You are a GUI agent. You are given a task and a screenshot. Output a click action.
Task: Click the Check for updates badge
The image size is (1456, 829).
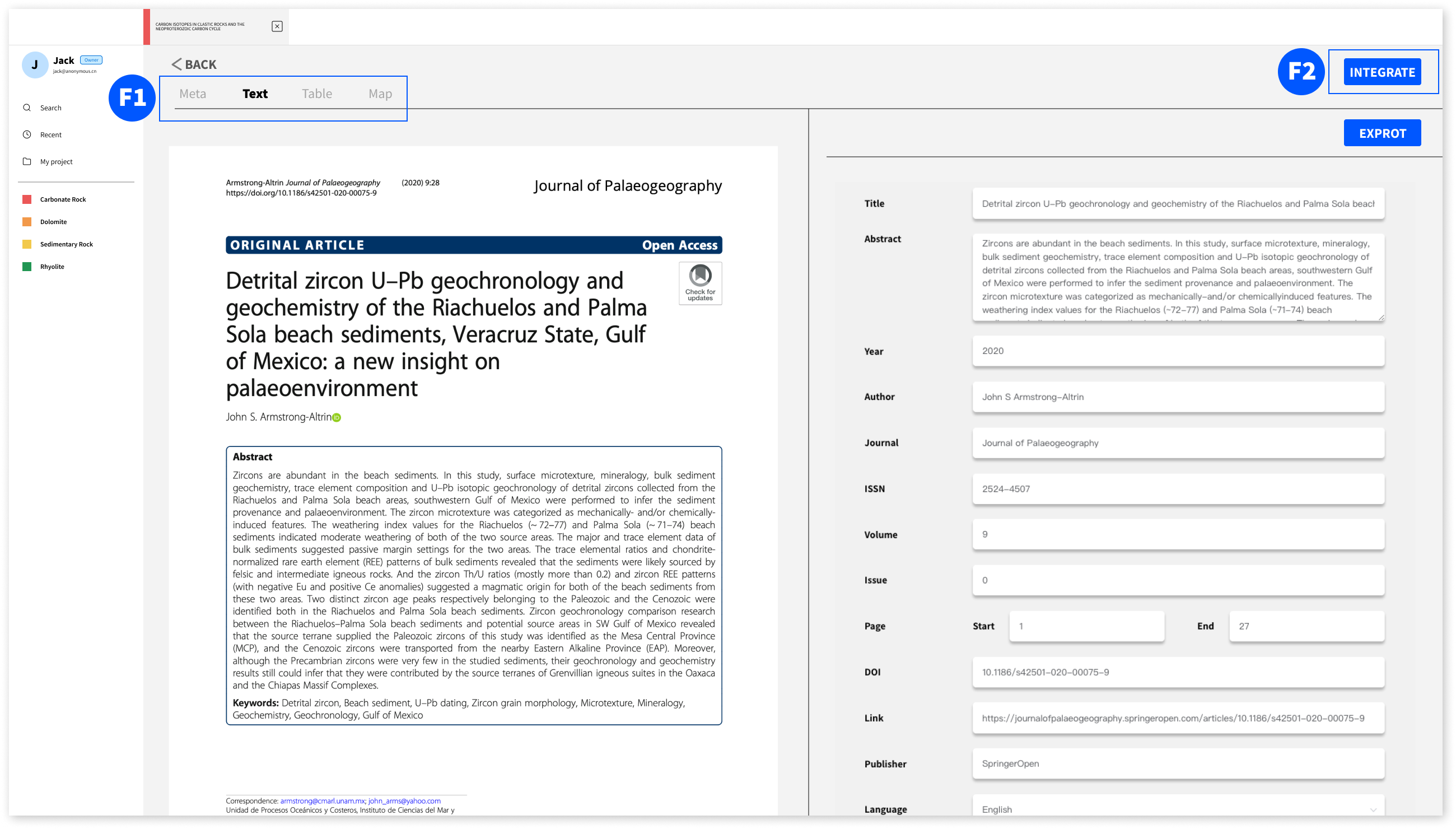click(x=699, y=283)
